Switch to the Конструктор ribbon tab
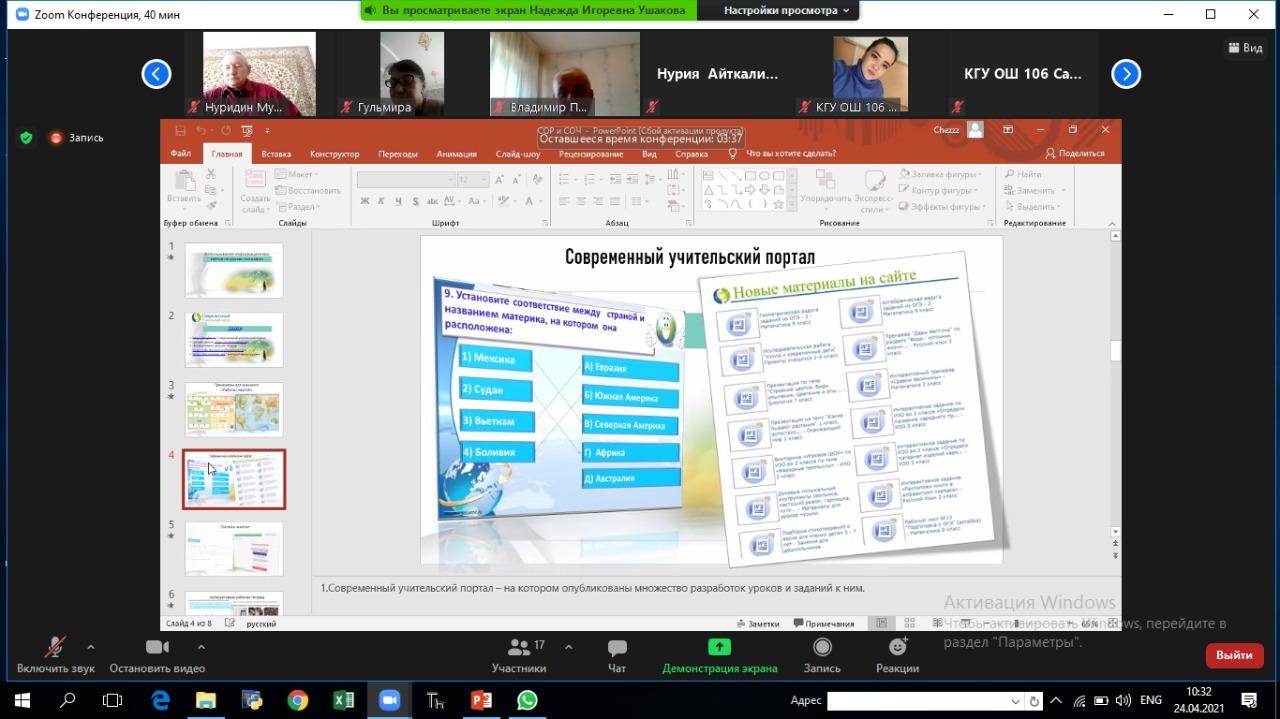The height and width of the screenshot is (719, 1280). click(334, 154)
